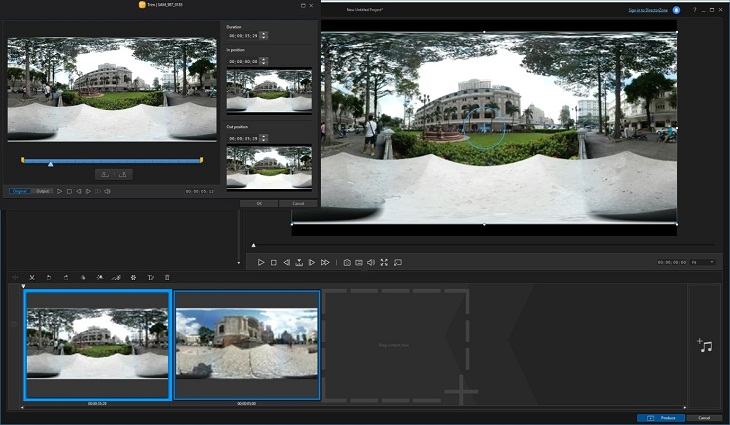Click the redo icon in storyboard toolbar
This screenshot has width=730, height=425.
point(66,277)
